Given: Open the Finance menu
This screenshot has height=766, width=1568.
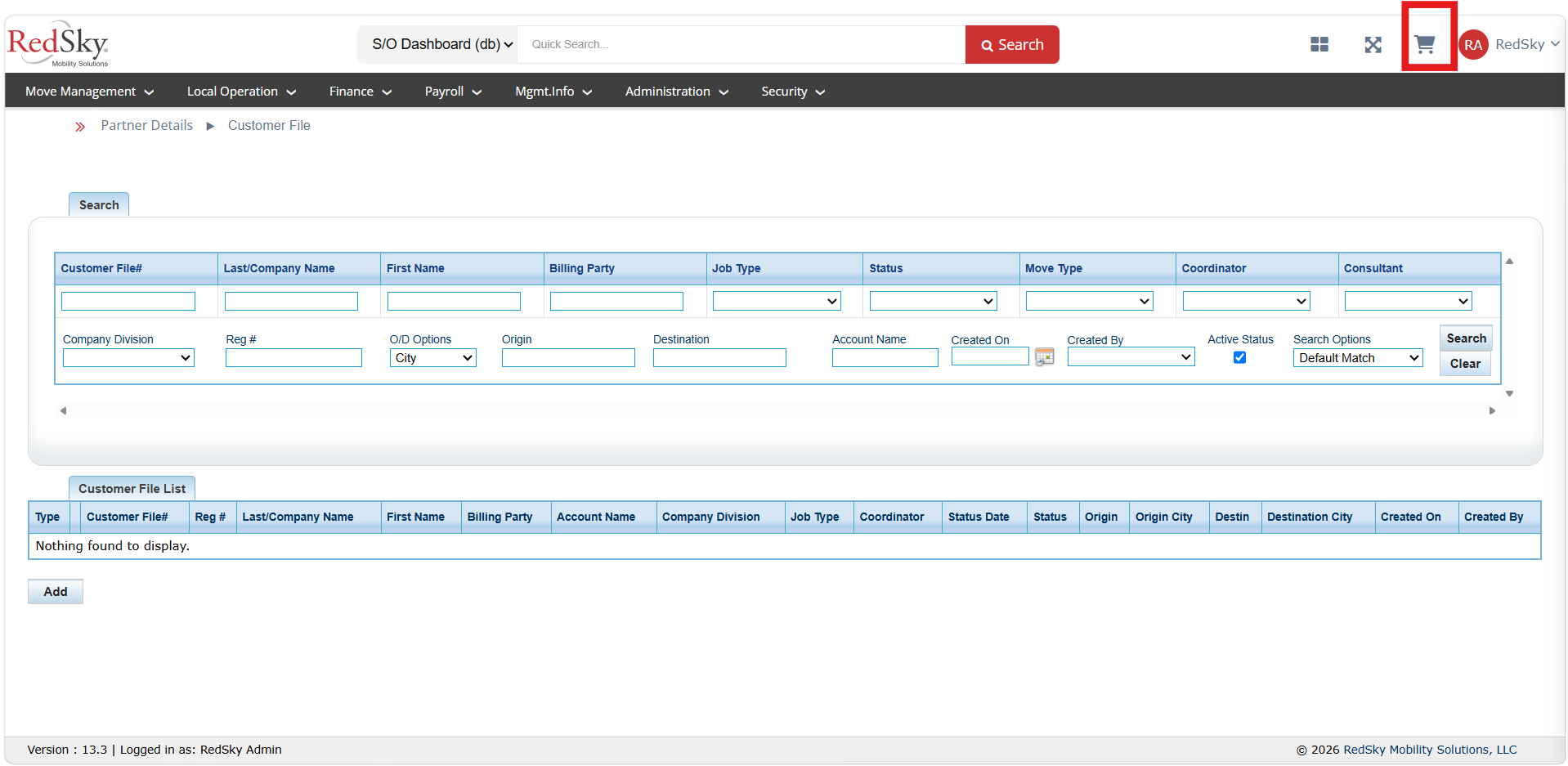Looking at the screenshot, I should pyautogui.click(x=361, y=92).
